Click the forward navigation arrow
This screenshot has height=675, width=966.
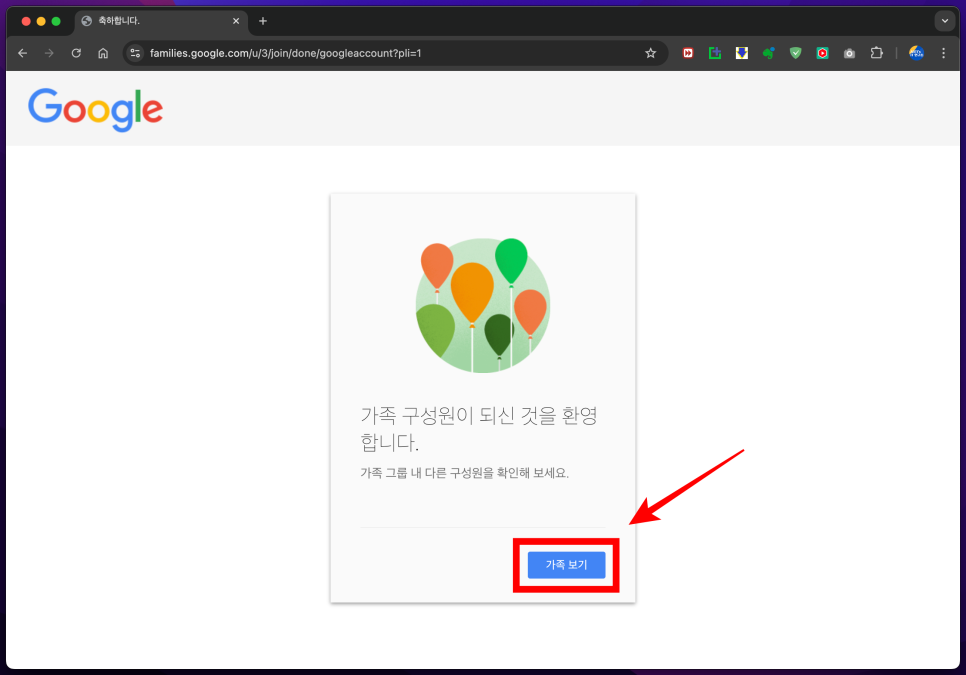pos(49,54)
